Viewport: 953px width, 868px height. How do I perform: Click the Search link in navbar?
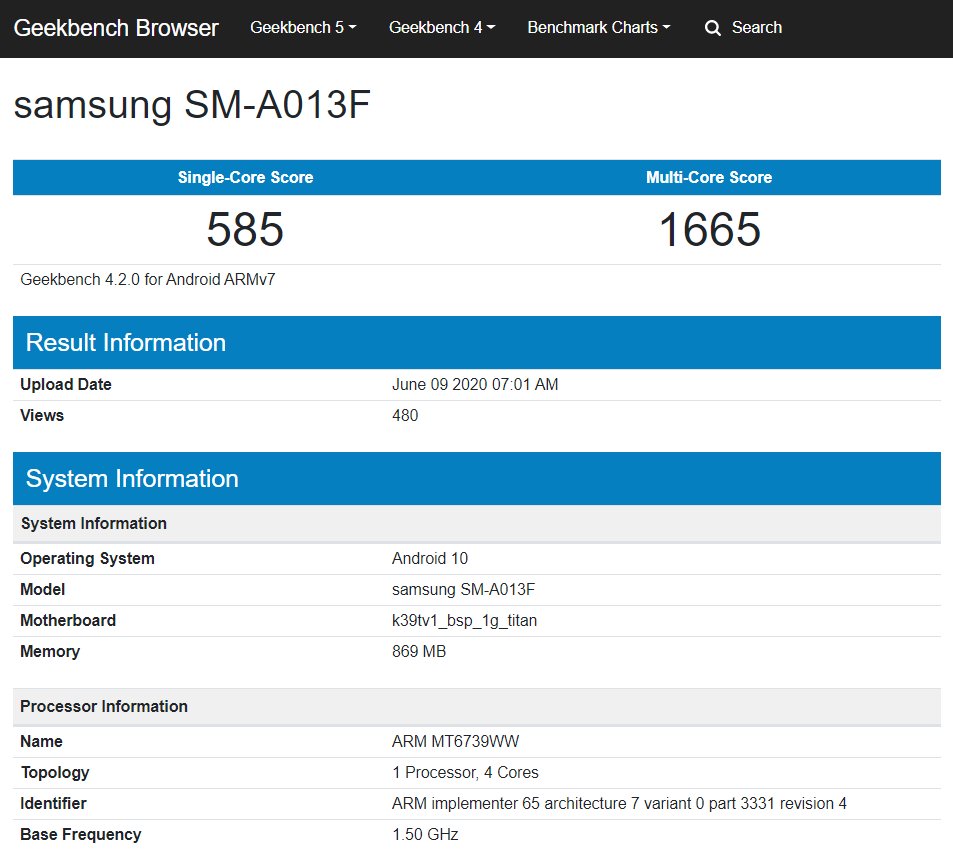coord(757,27)
